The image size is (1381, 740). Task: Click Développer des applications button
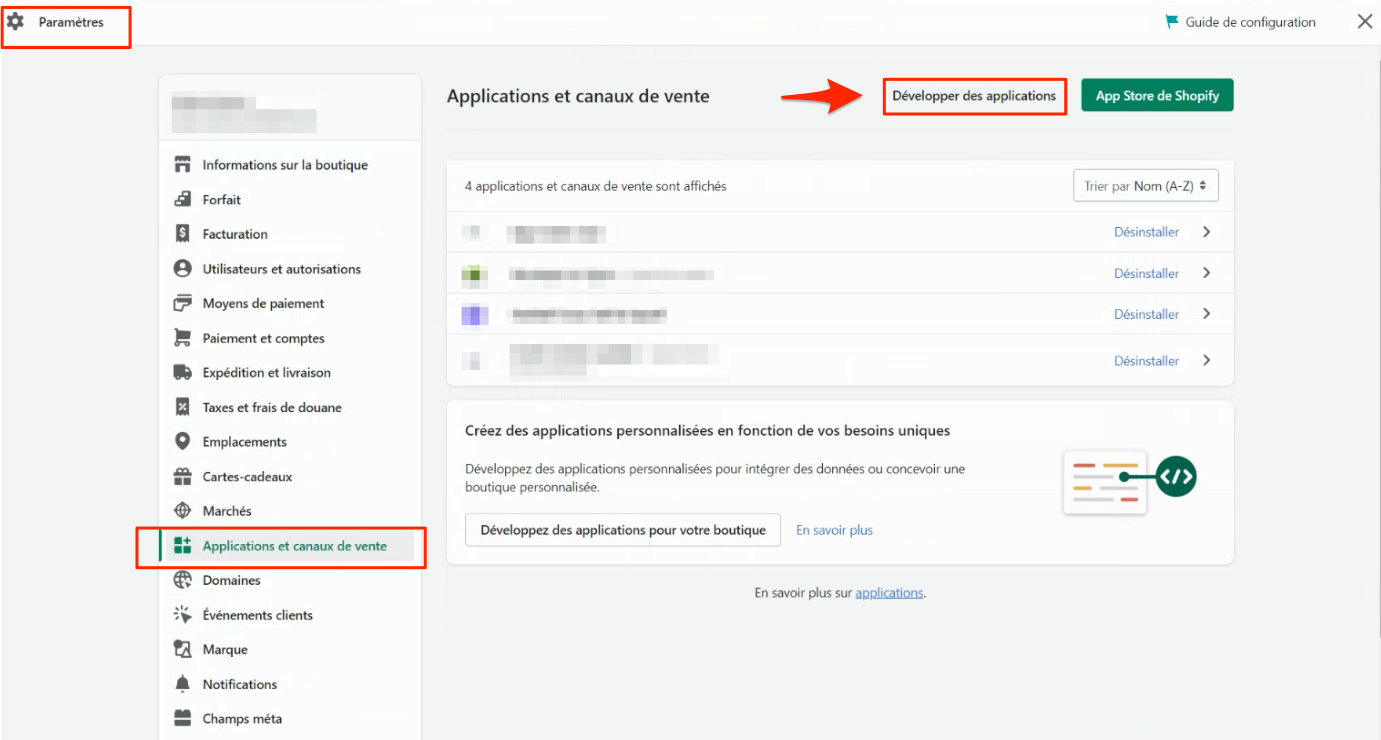[x=974, y=96]
